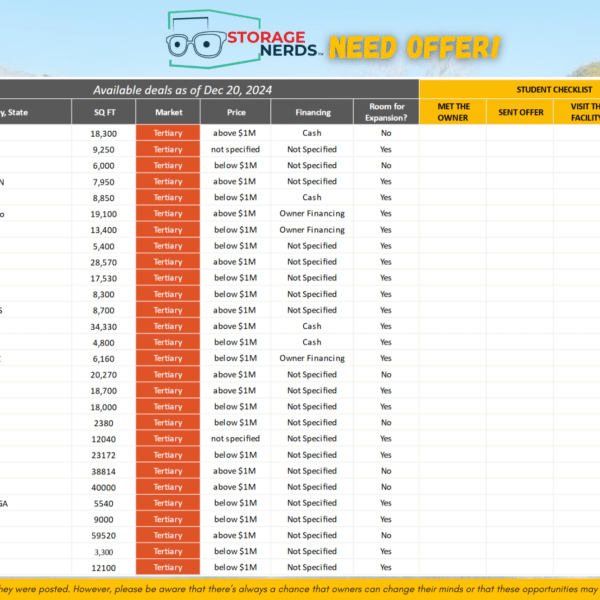The image size is (600, 600).
Task: Click the 'Available deals as of Dec 20, 2024' banner
Action: [210, 89]
